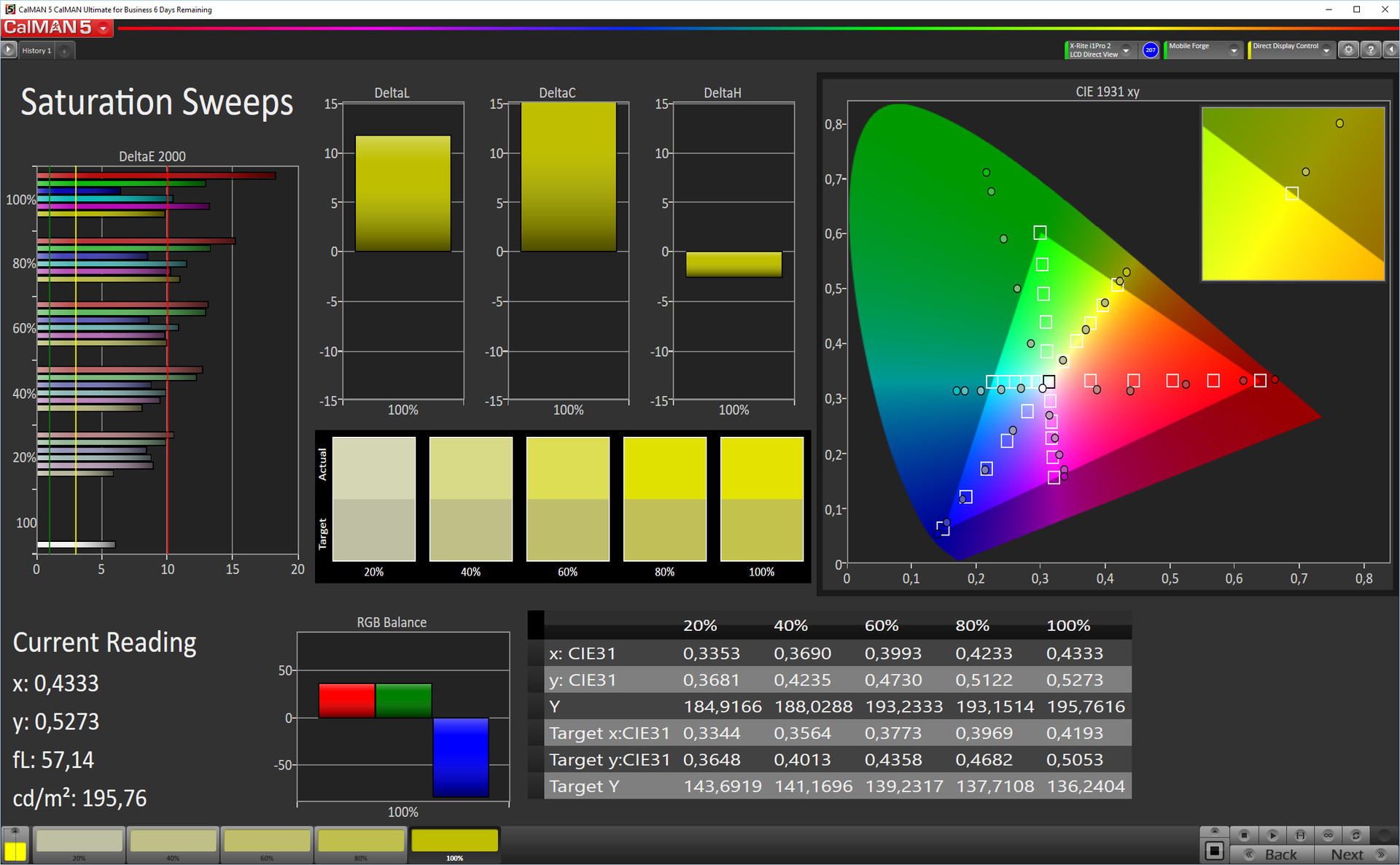Screen dimensions: 1400x865
Task: Select the 20% saturation swatch in bottom strip
Action: (x=79, y=841)
